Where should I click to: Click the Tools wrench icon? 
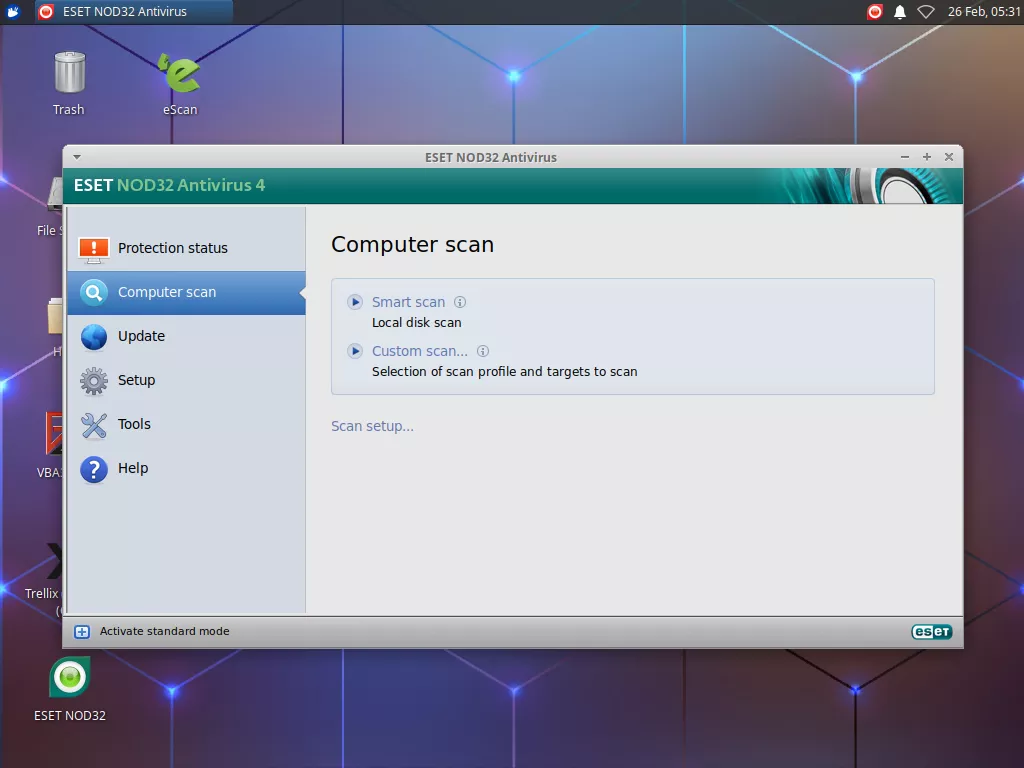pyautogui.click(x=94, y=425)
